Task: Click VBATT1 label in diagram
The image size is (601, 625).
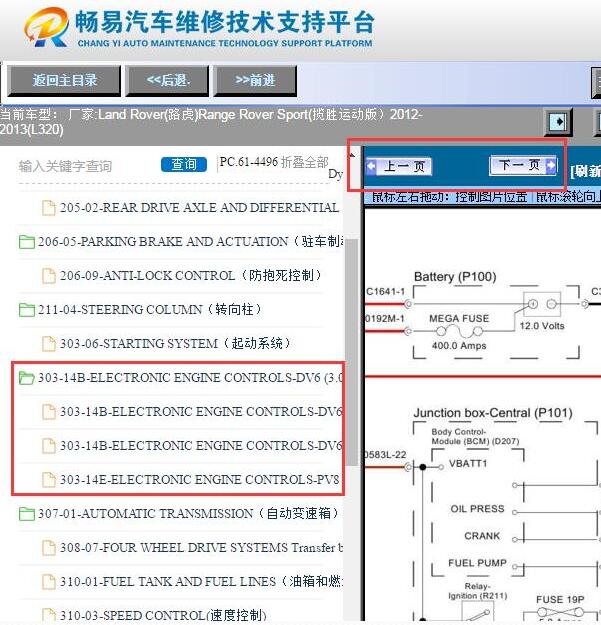Action: point(468,464)
